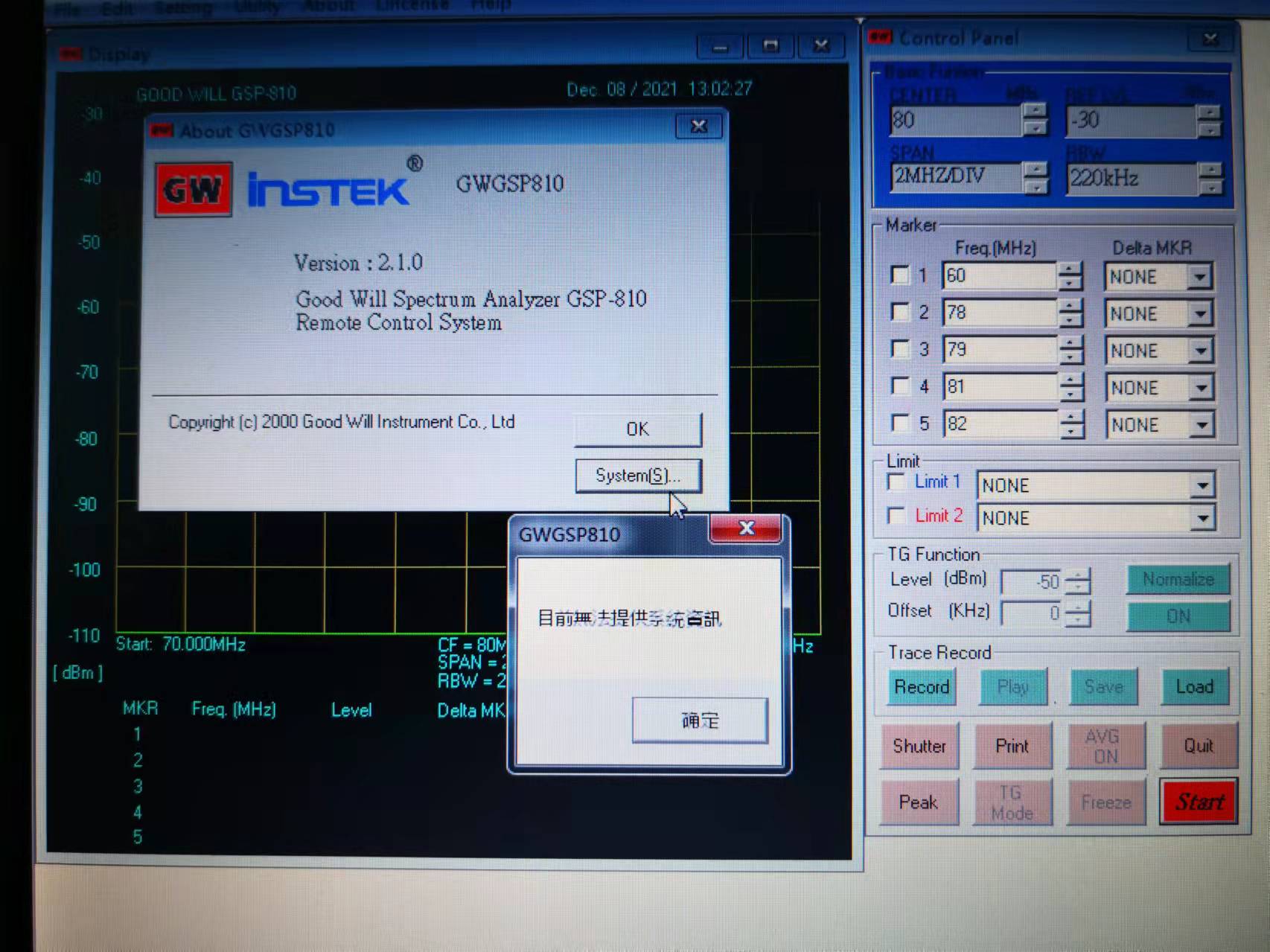Open Delta MKR dropdown for marker 5
Screen dimensions: 1270x952
click(x=1200, y=425)
